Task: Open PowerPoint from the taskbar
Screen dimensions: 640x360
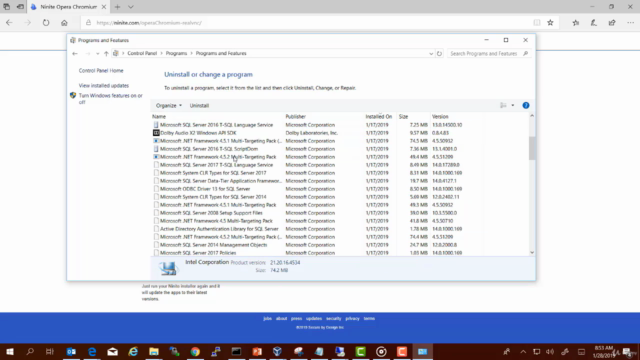Action: 257,351
